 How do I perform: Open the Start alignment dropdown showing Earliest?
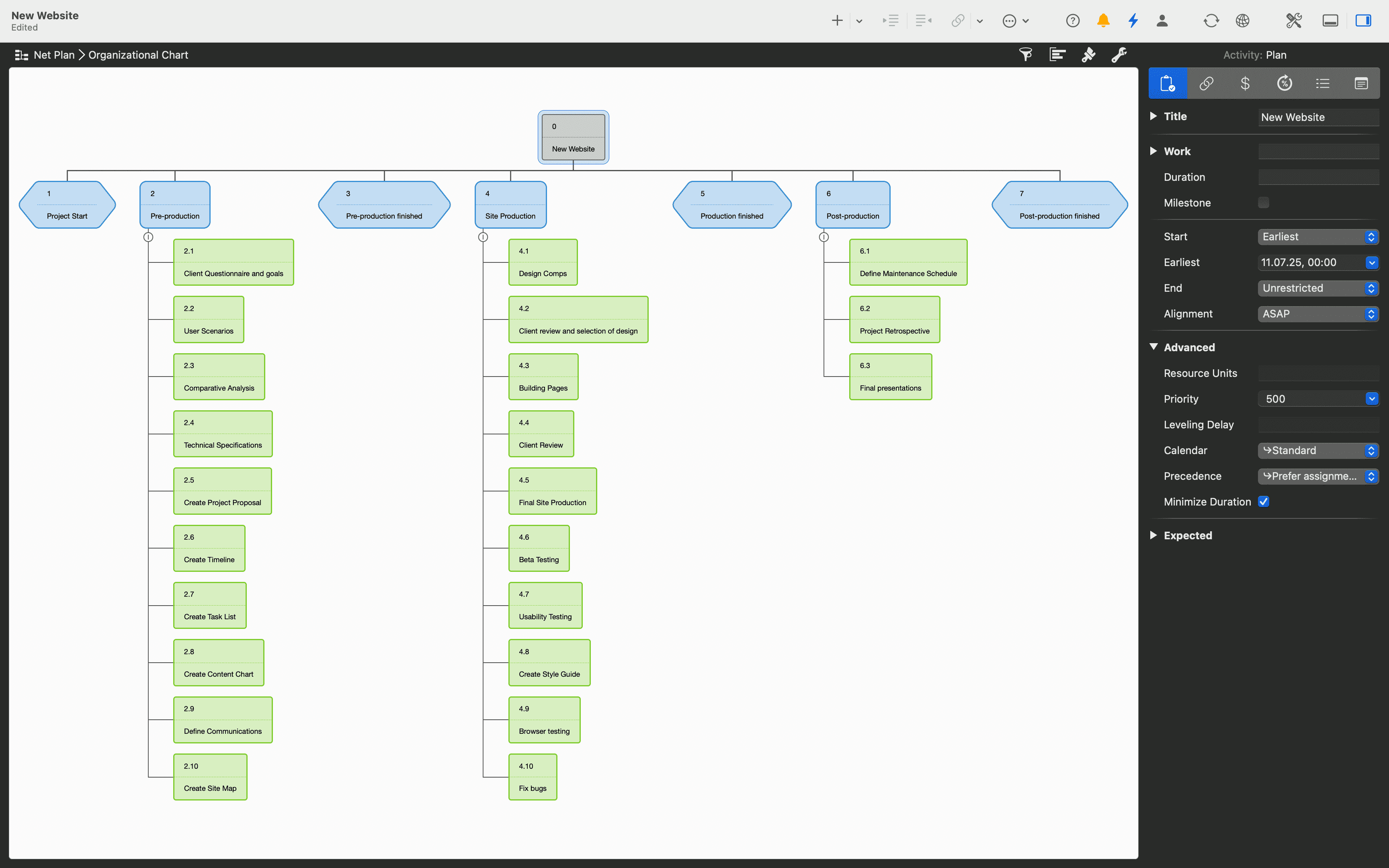tap(1371, 237)
